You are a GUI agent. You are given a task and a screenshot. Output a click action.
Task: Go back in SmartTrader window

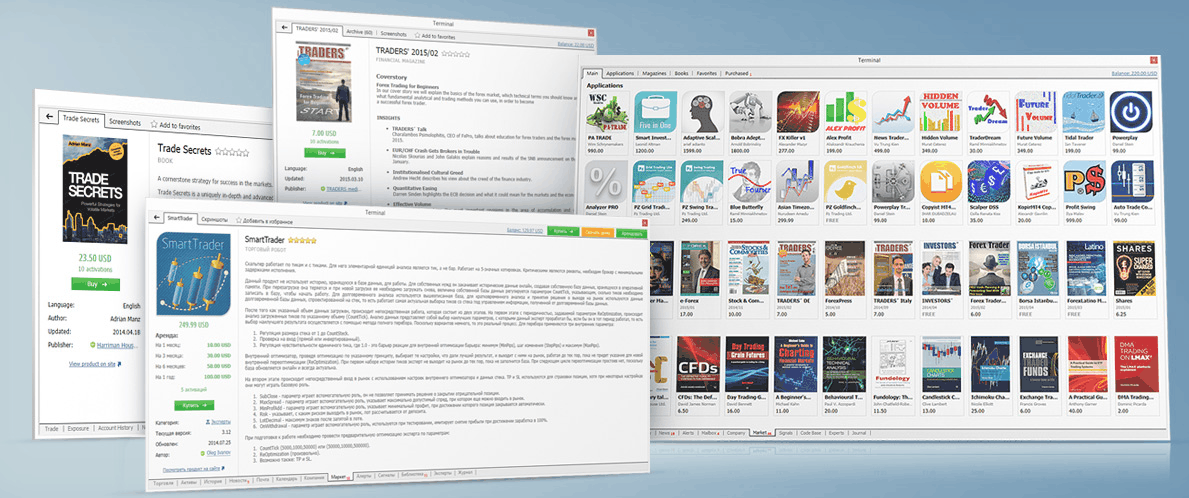(156, 218)
